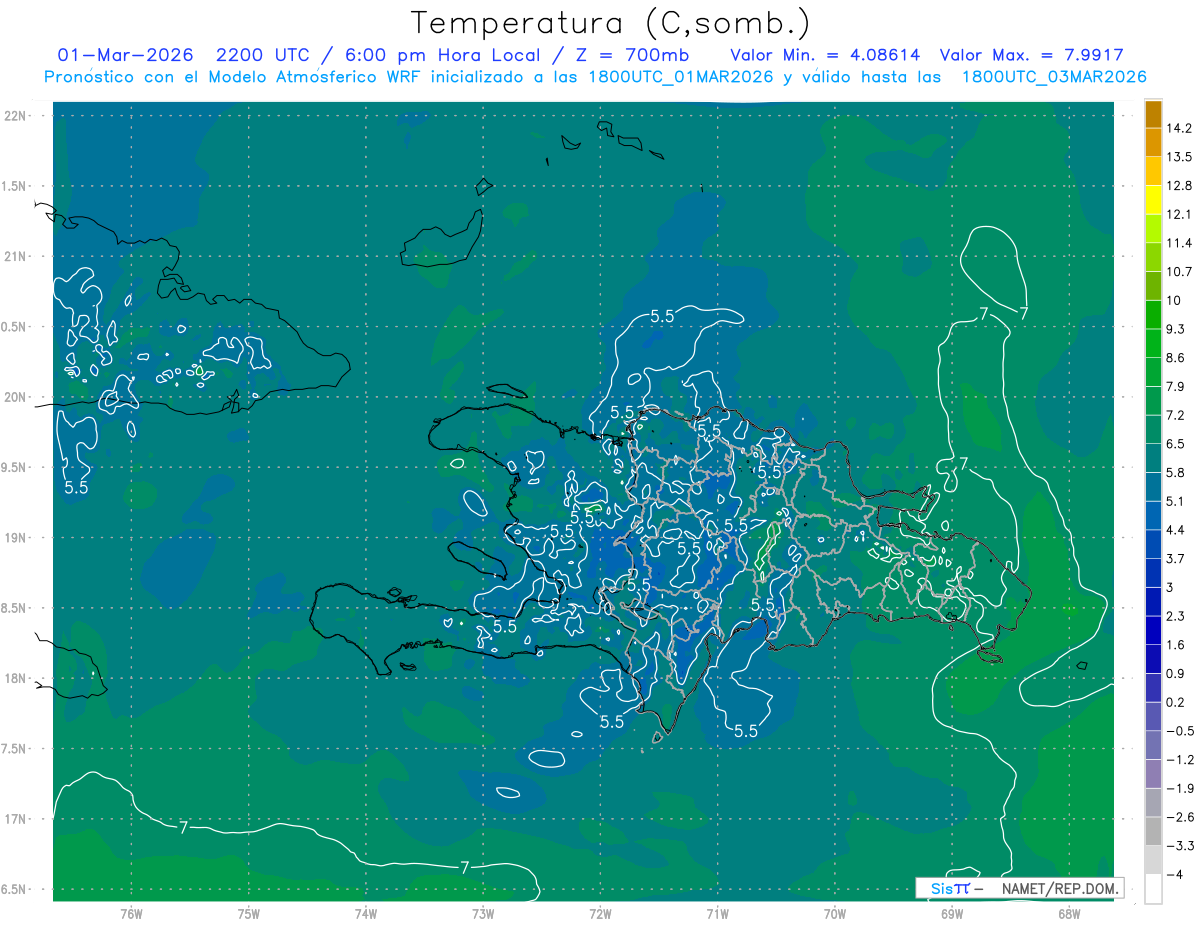Click the 'Valor Min. = 4.08614' value
Viewport: 1200px width, 927px height.
coord(826,55)
